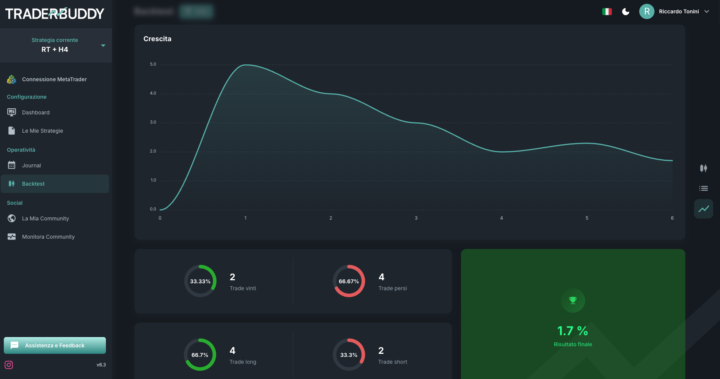Click the Risultato finale label
Screen dimensions: 720x379
pyautogui.click(x=573, y=345)
